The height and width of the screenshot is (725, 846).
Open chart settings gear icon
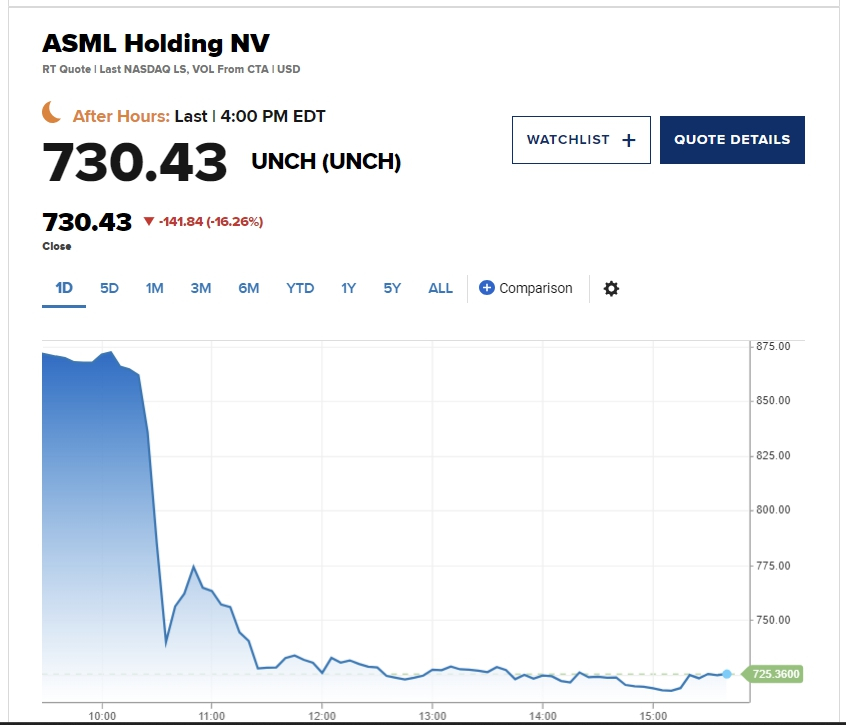(x=612, y=288)
